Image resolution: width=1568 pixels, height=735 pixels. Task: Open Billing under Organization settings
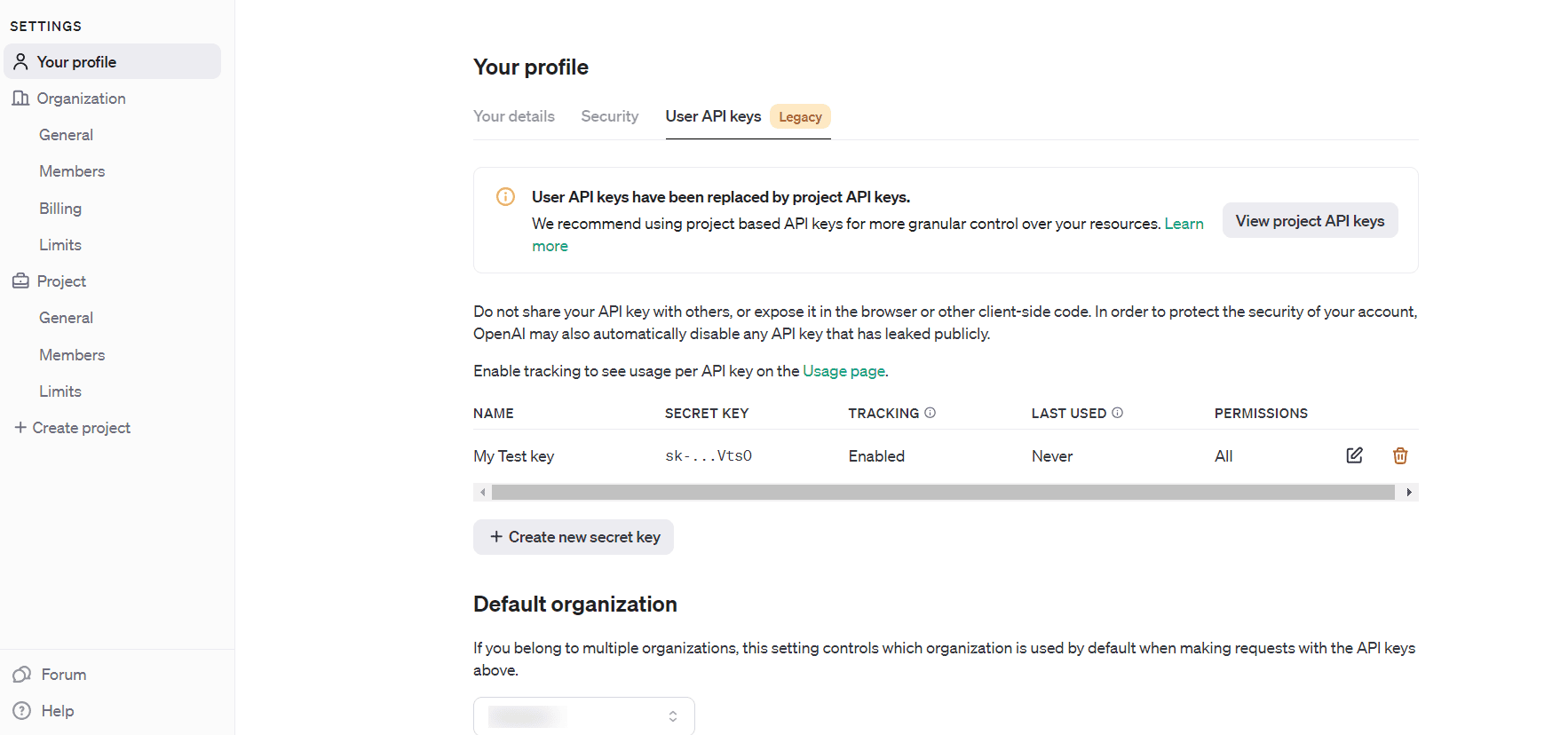coord(60,209)
